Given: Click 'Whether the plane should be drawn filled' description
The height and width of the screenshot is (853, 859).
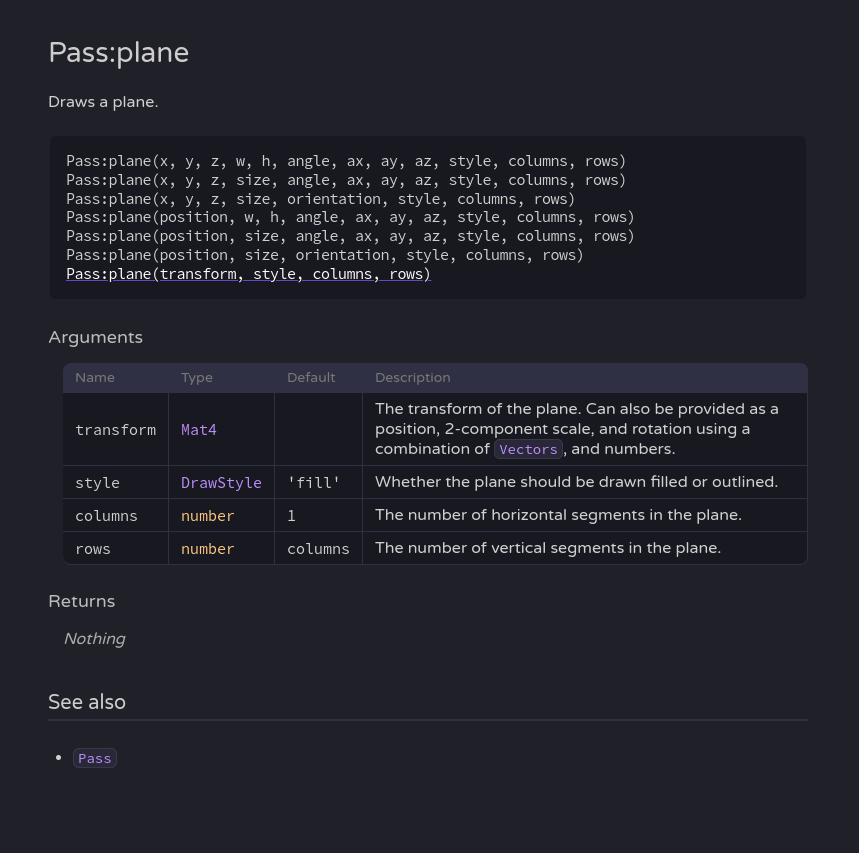Looking at the screenshot, I should click(x=576, y=482).
